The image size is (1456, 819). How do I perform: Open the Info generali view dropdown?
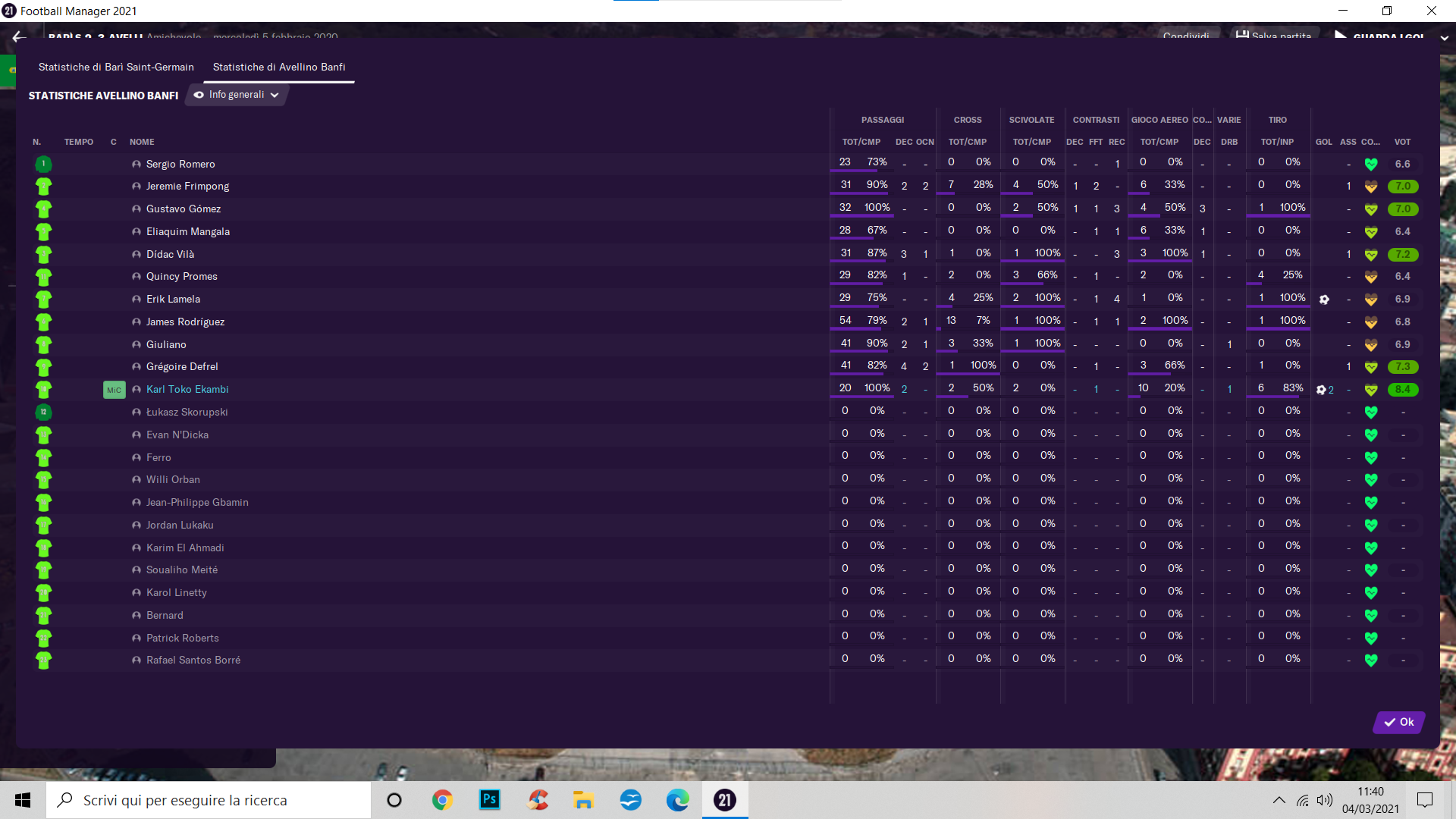pos(237,95)
